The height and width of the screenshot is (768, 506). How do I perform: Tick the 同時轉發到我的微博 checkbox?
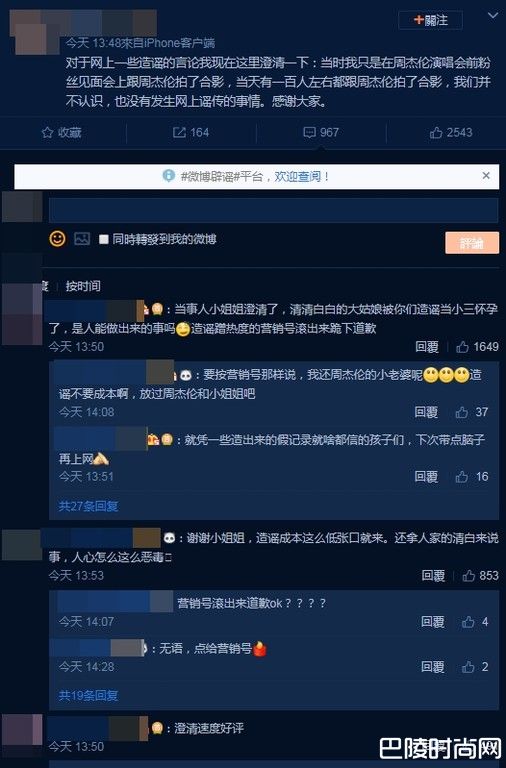(x=103, y=239)
